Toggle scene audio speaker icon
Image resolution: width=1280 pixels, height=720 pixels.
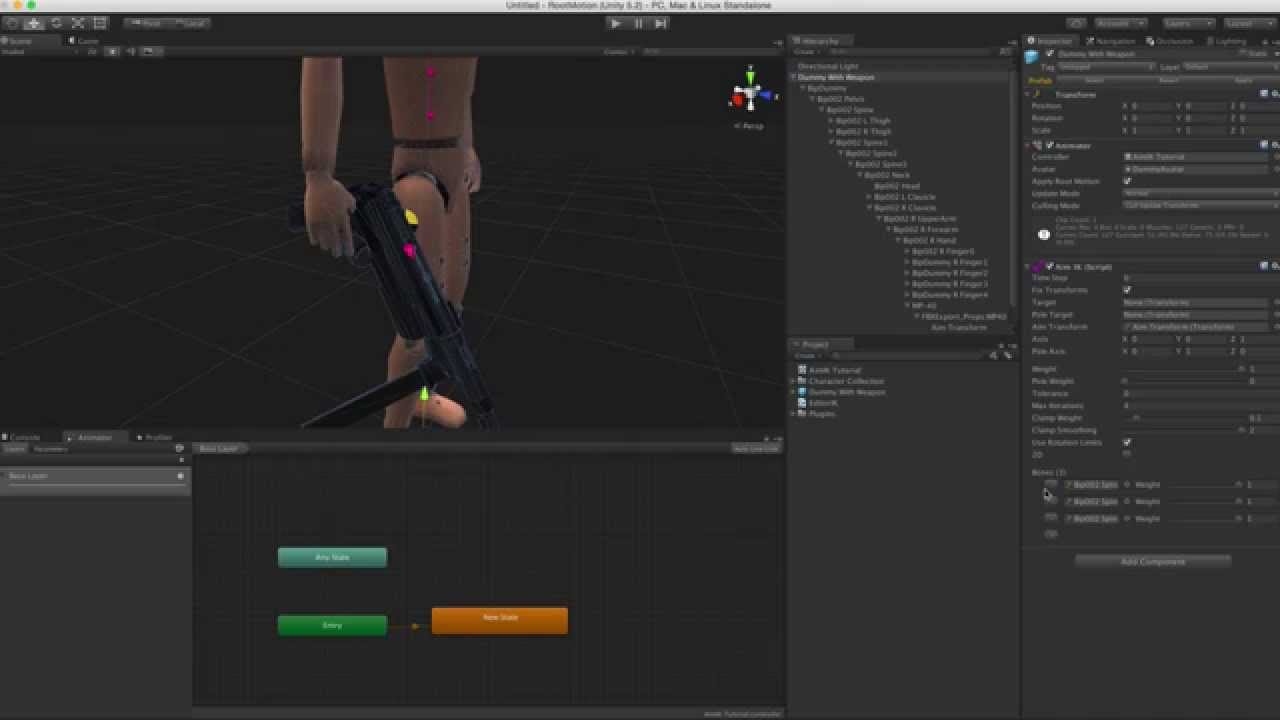pyautogui.click(x=130, y=51)
